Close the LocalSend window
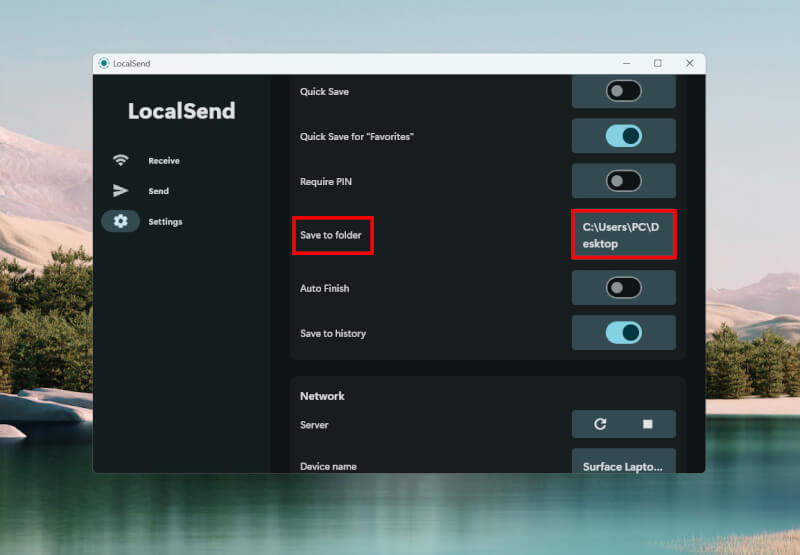This screenshot has width=800, height=555. (x=689, y=63)
